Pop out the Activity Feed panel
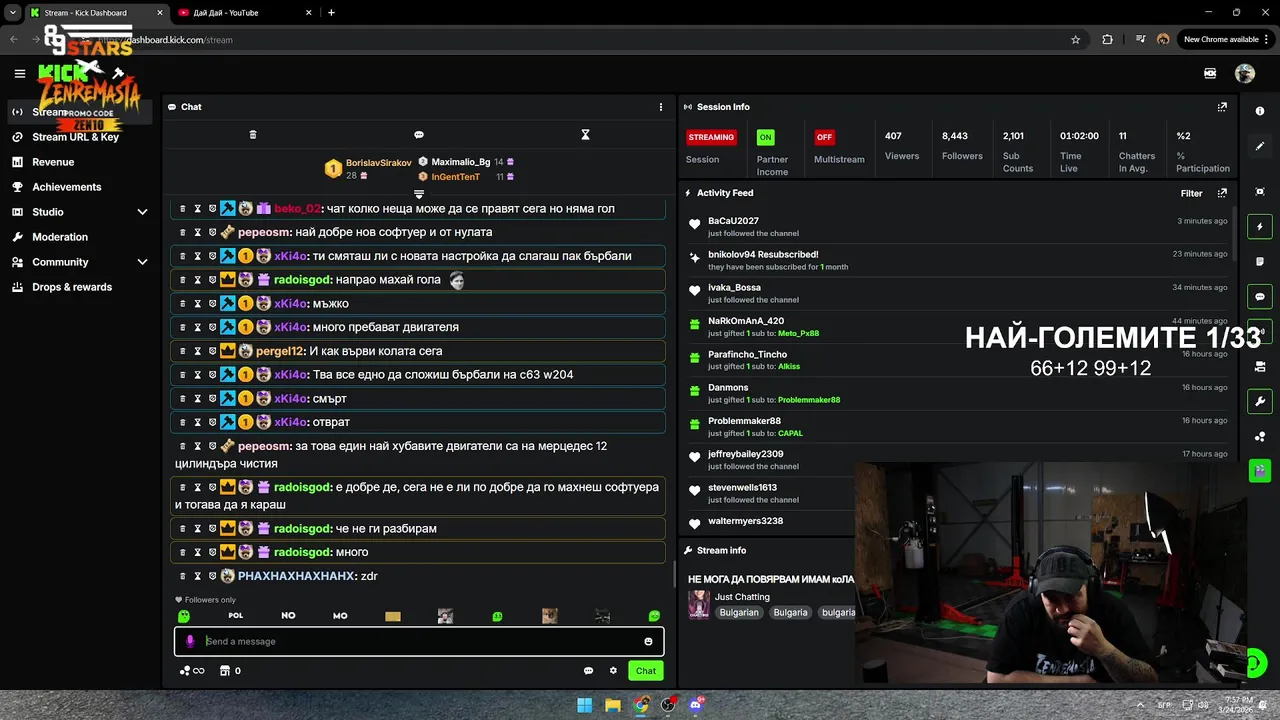 click(x=1222, y=193)
